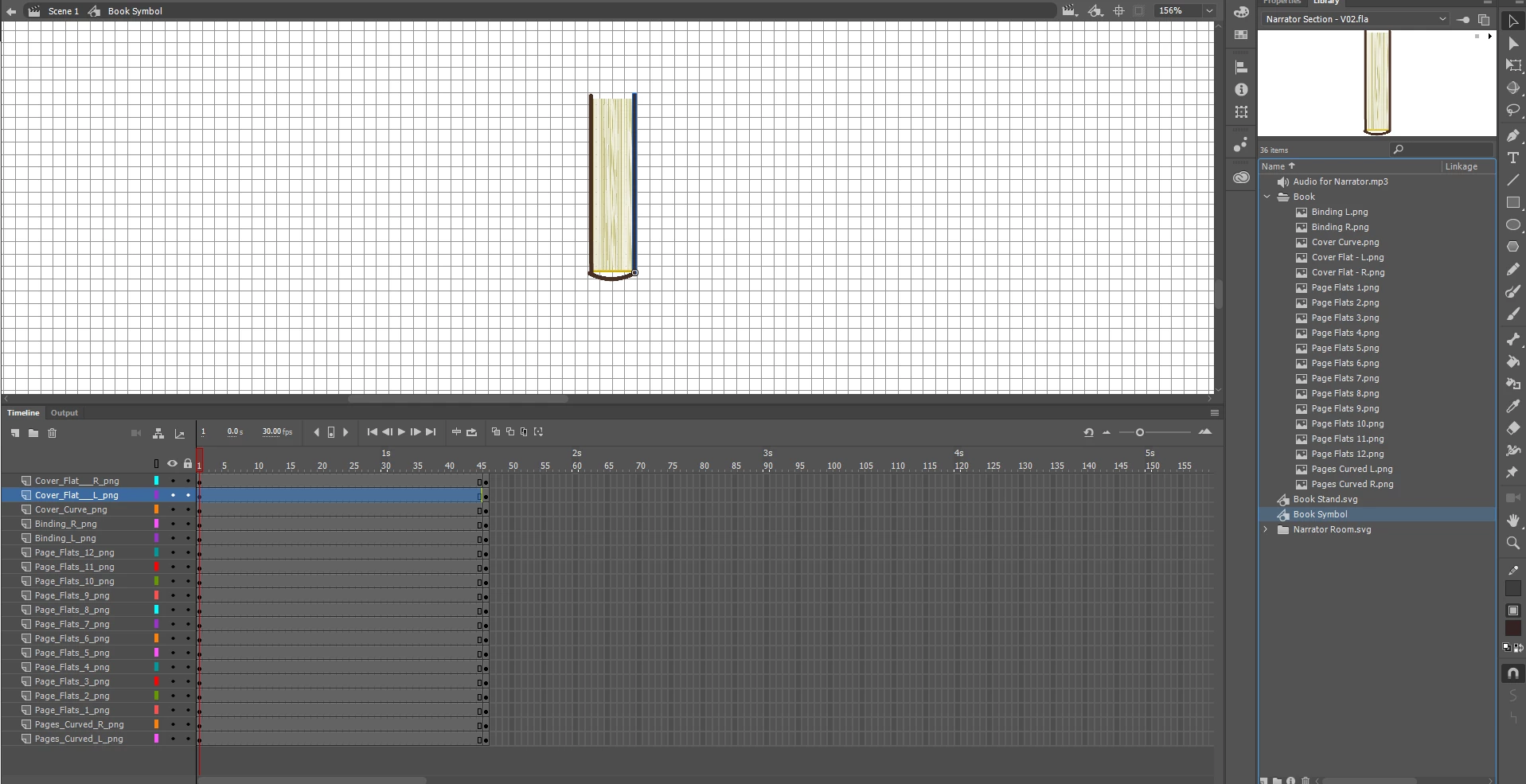
Task: Click back arrow to exit symbol
Action: click(x=11, y=11)
